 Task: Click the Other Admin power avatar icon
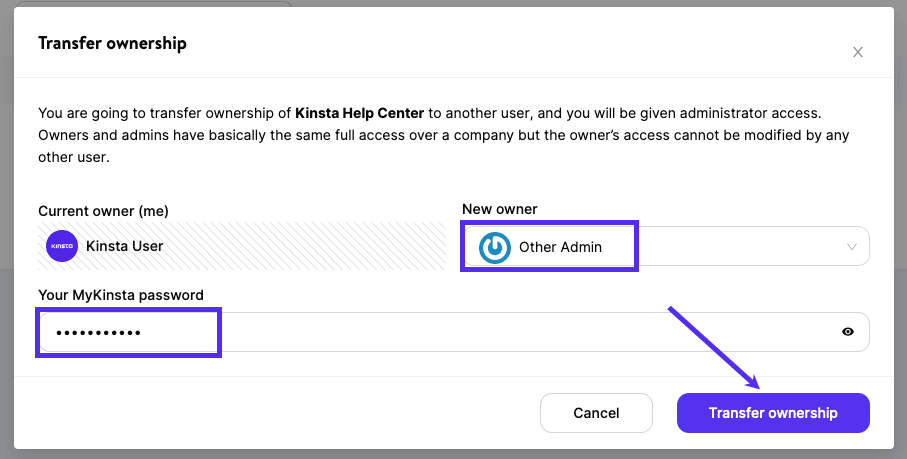tap(495, 247)
